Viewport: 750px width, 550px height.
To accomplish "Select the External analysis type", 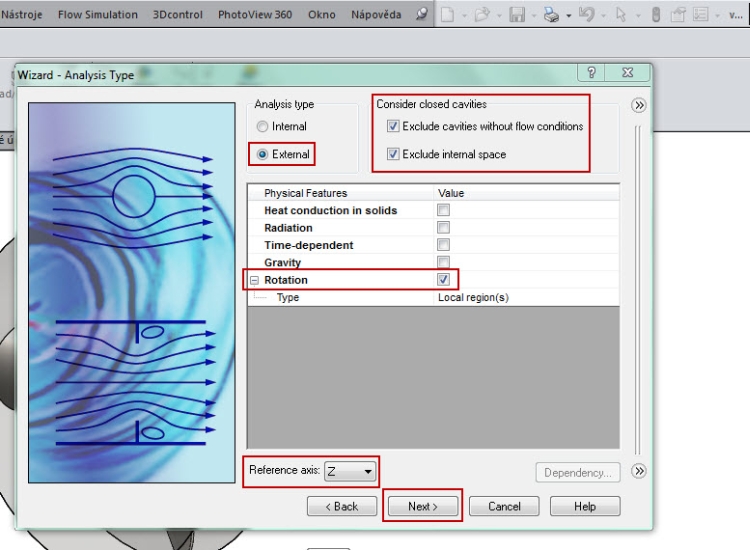I will (x=262, y=154).
